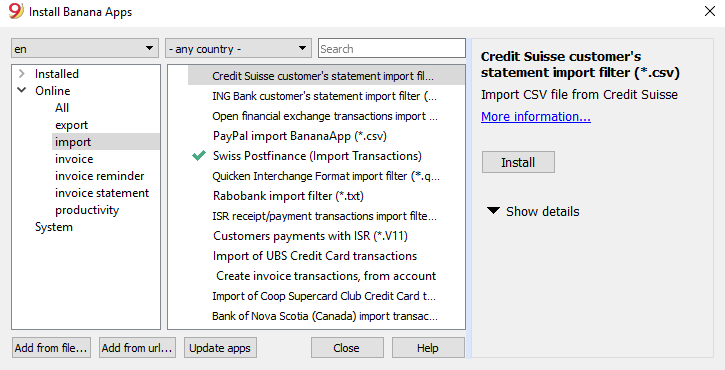
Task: Click the green checkmark beside Swiss Postfinance
Action: 199,156
